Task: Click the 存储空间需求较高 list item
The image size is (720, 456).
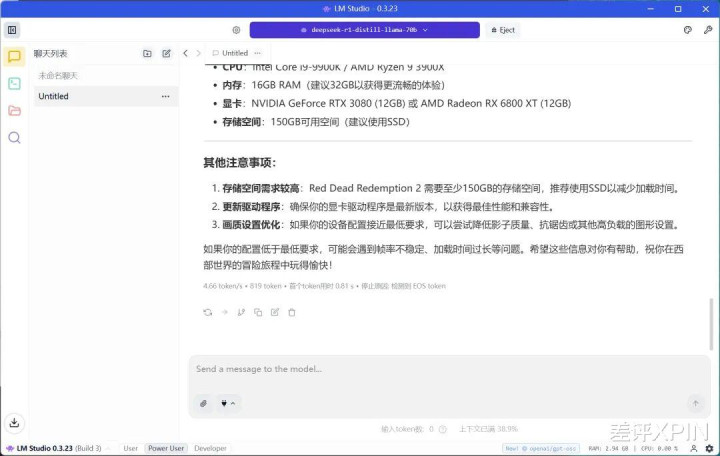Action: [446, 188]
